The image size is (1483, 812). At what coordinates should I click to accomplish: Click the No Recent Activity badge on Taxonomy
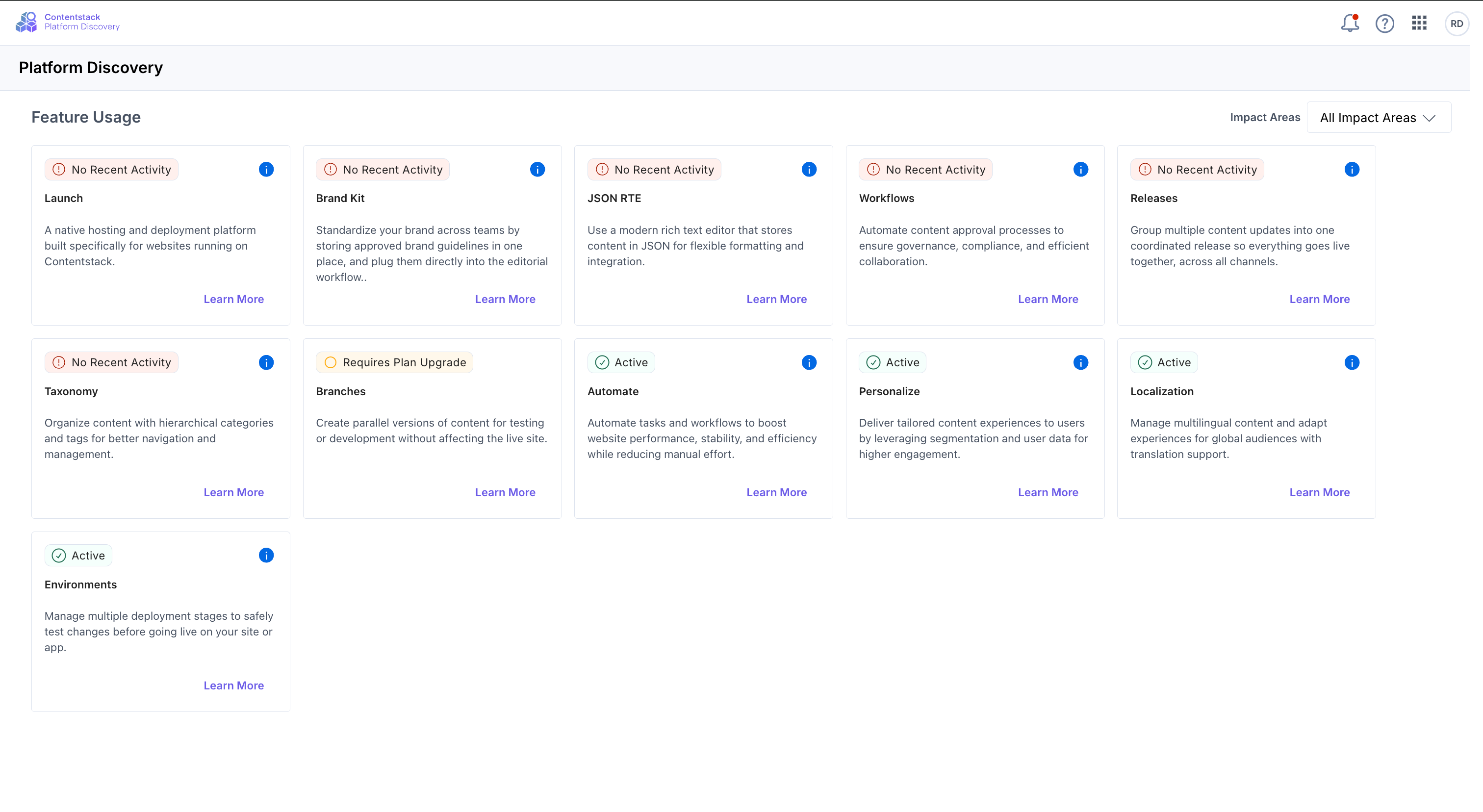(x=111, y=362)
